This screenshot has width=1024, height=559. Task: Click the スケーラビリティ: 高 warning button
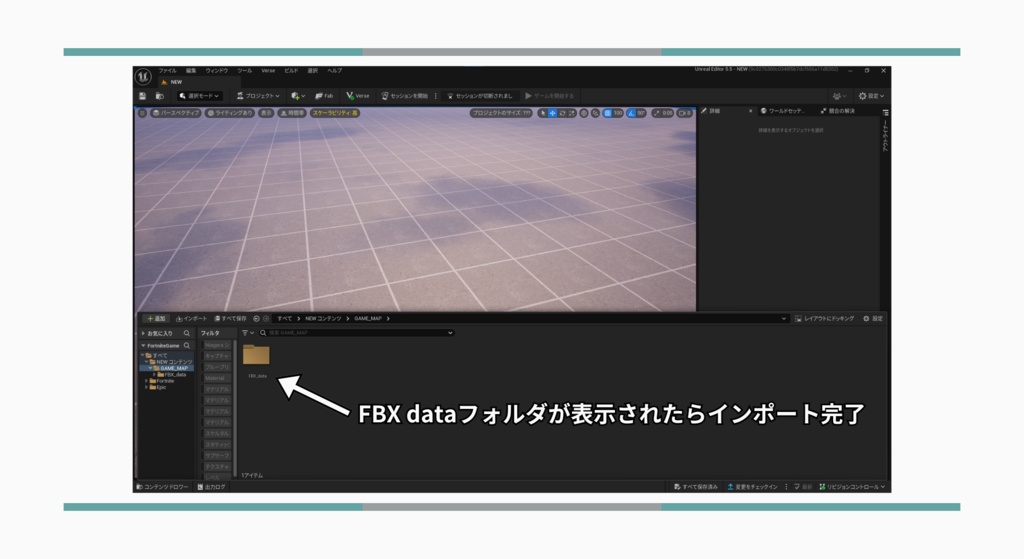point(335,113)
